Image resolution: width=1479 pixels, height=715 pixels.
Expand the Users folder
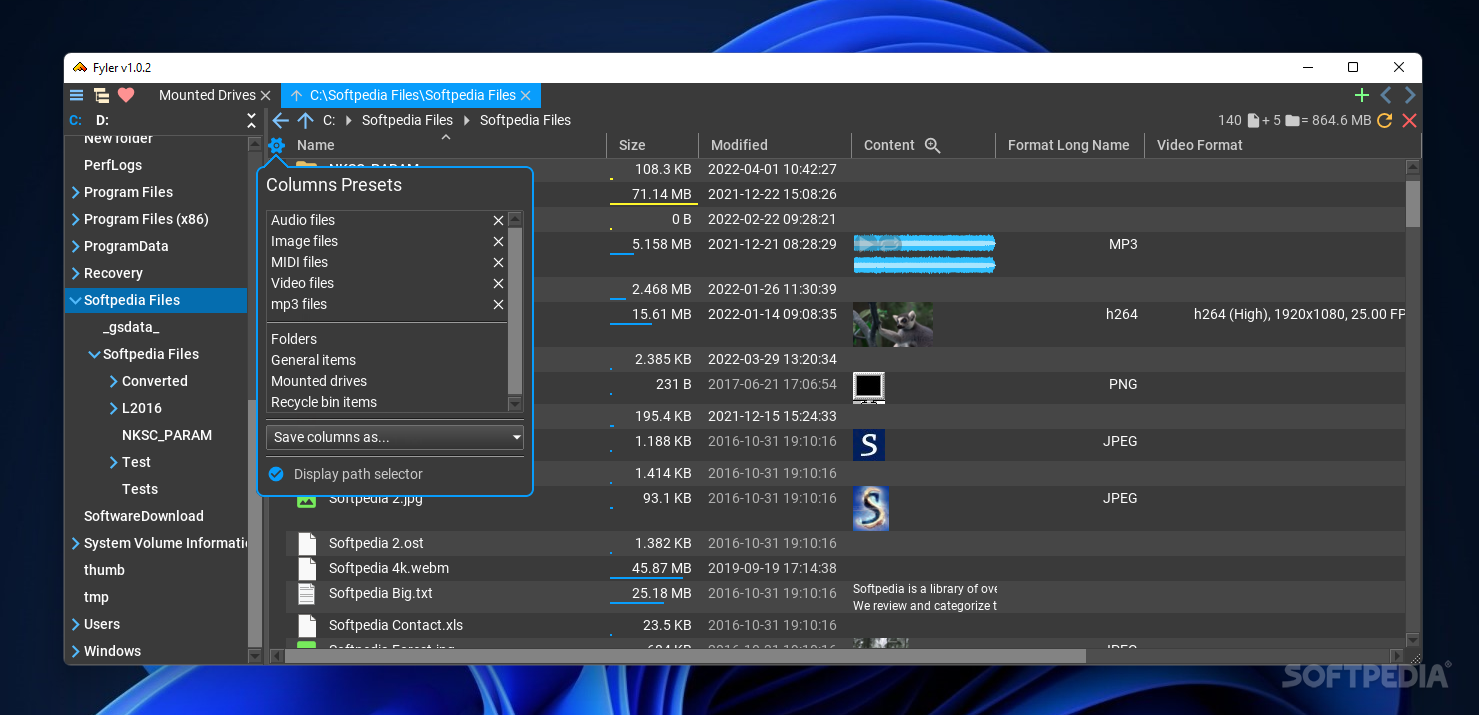point(76,624)
